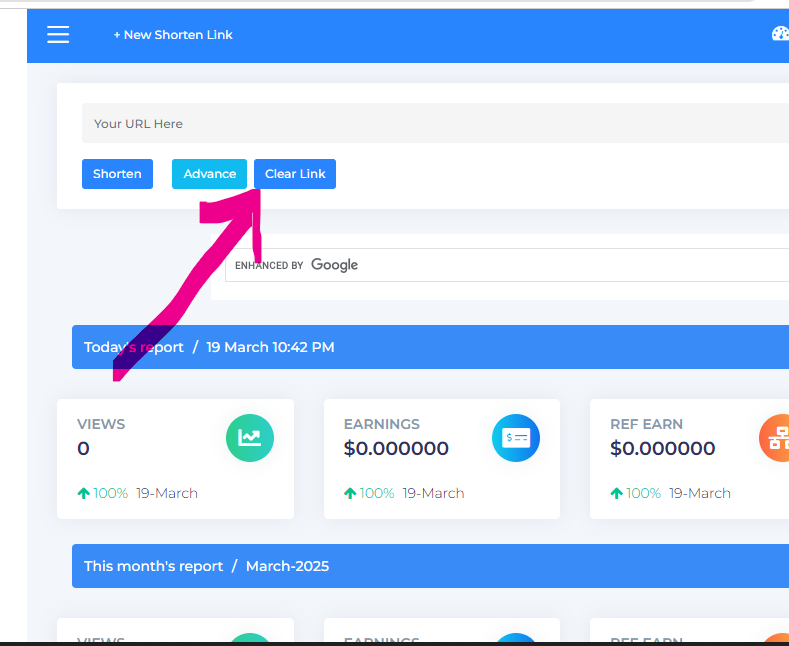Focus the 'Your URL Here' input field

tap(435, 123)
